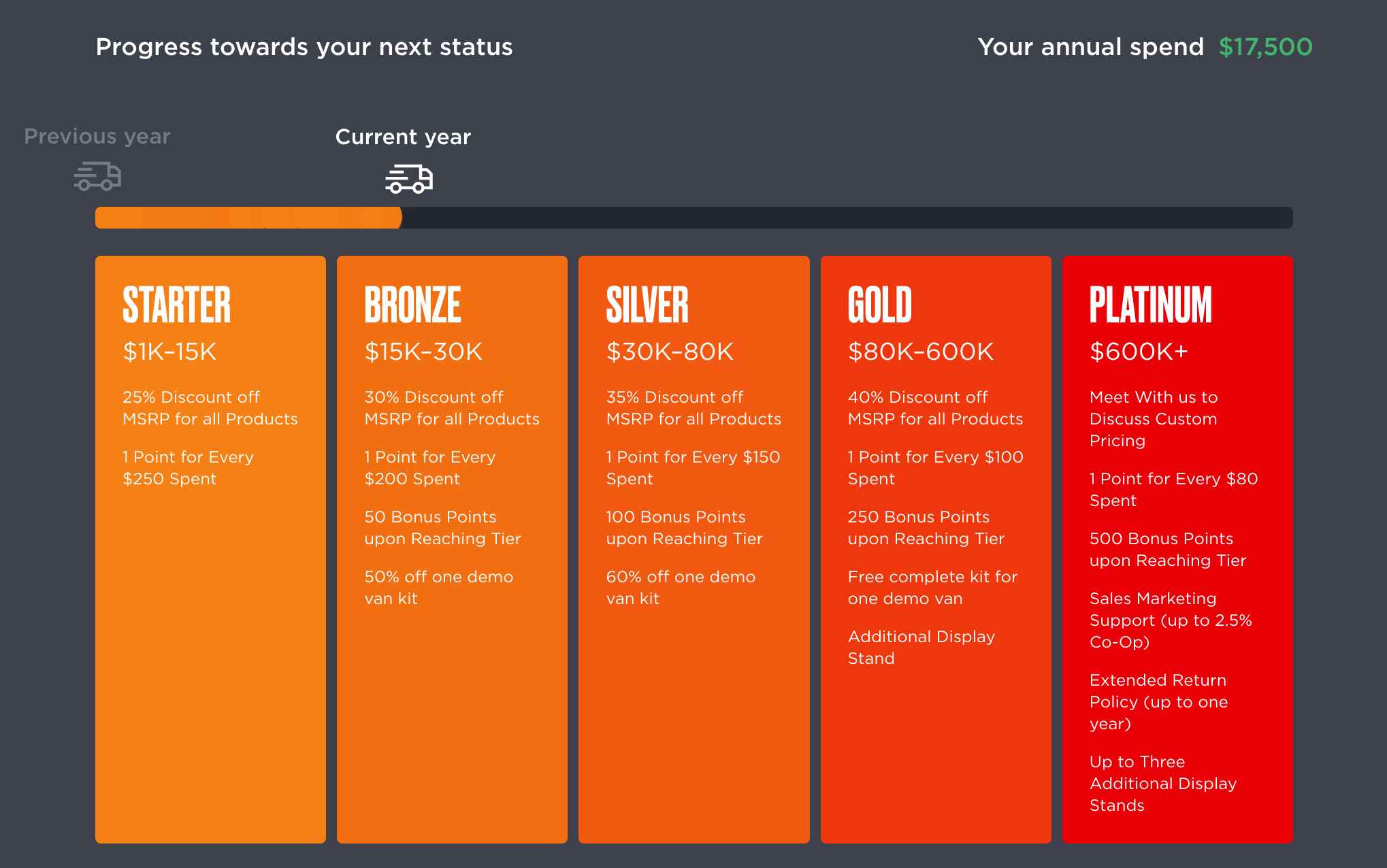Screen dimensions: 1387x868
Task: Click the $17,500 annual spend amount
Action: pyautogui.click(x=1265, y=47)
